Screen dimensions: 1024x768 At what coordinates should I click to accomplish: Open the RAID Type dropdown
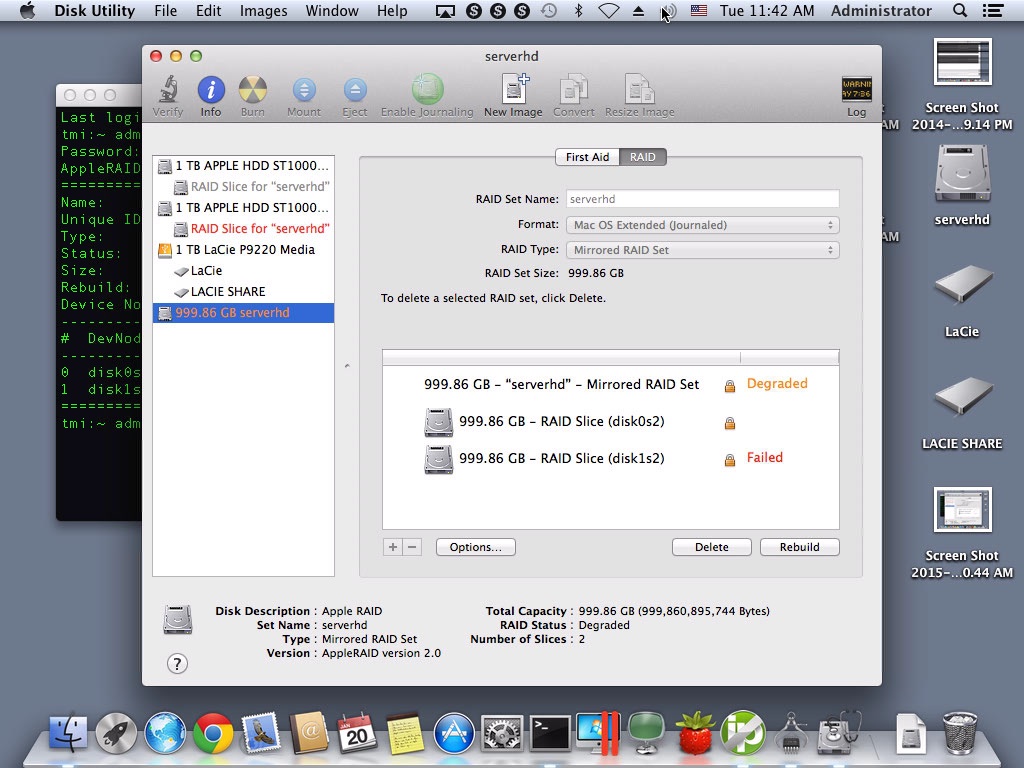coord(702,249)
